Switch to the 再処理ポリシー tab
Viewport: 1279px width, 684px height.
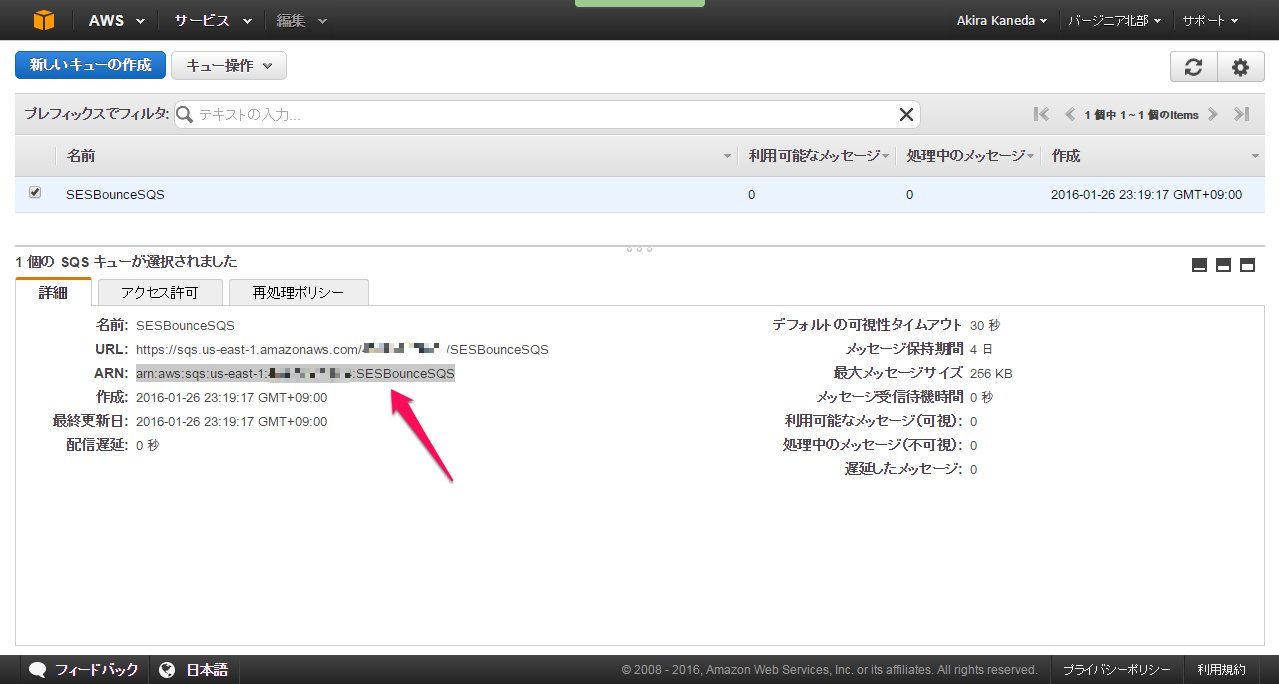[x=298, y=292]
